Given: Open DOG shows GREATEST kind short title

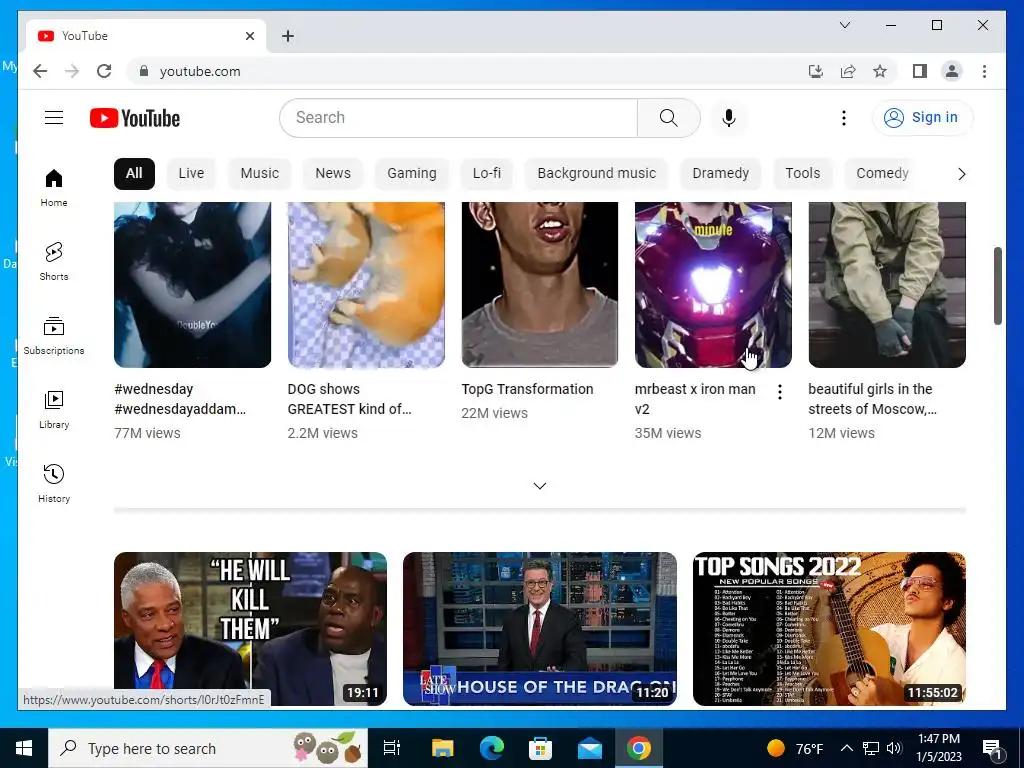Looking at the screenshot, I should (349, 399).
